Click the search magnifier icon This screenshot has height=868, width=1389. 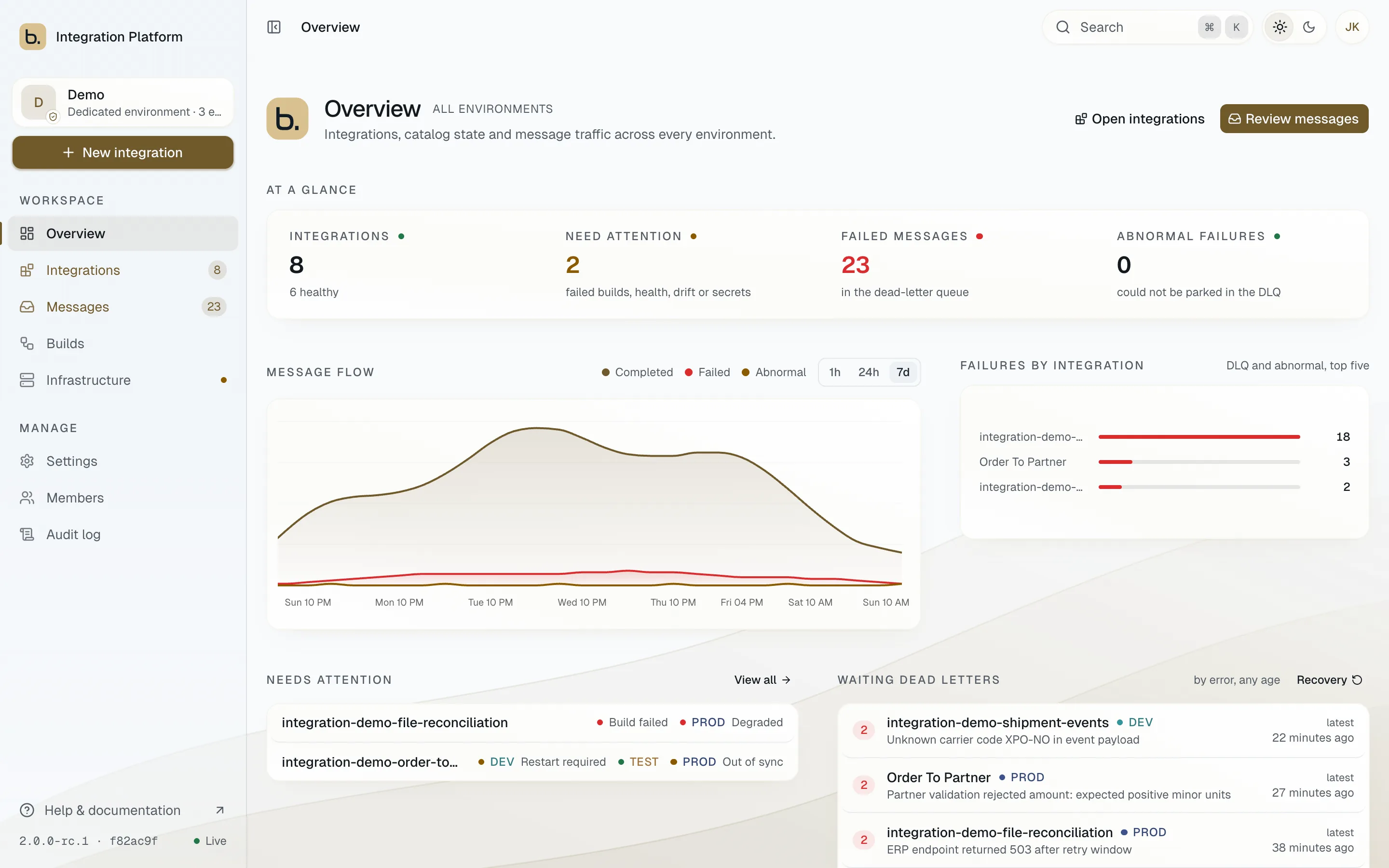coord(1062,27)
